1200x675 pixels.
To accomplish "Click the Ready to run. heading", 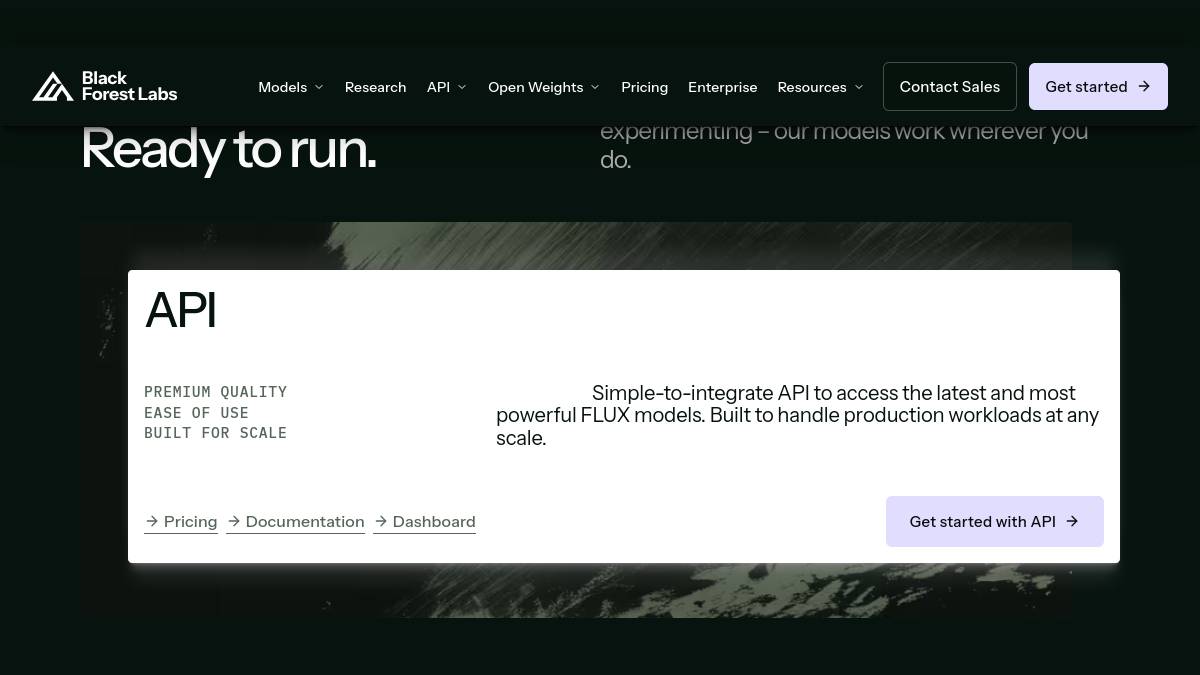I will tap(229, 150).
